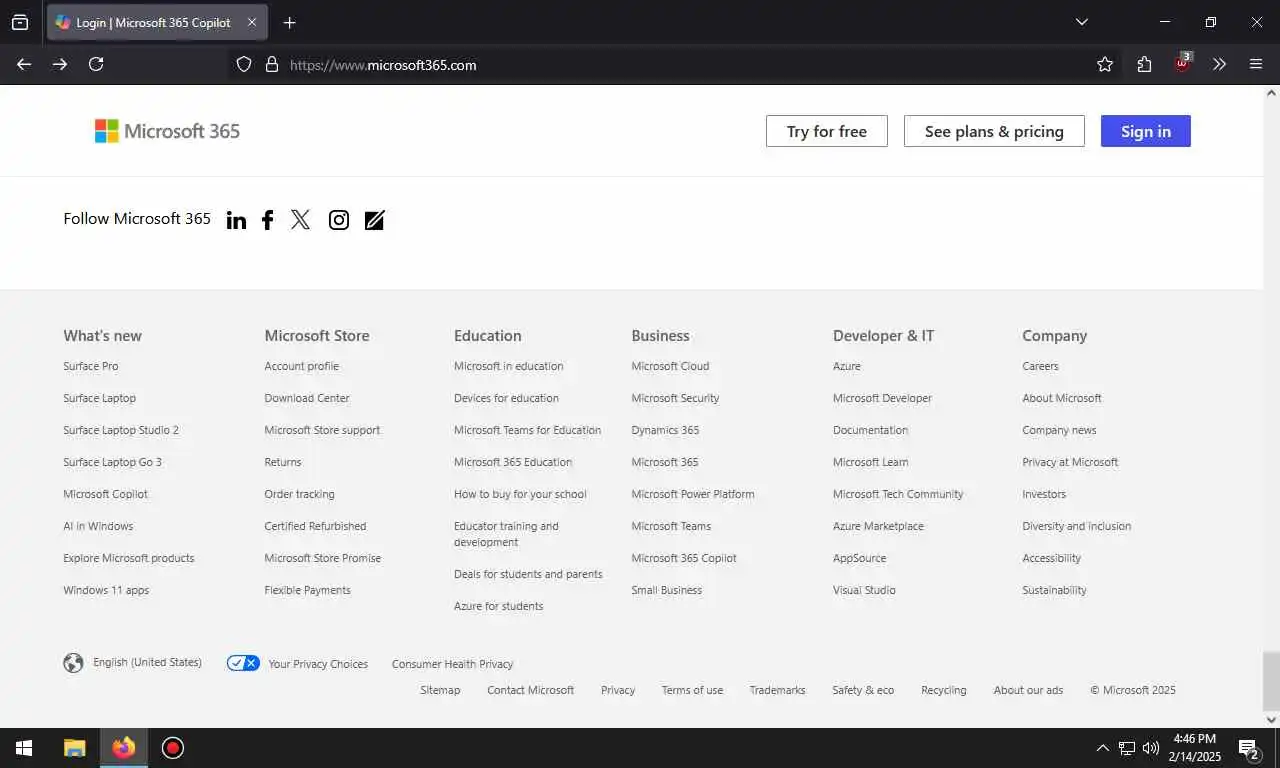The width and height of the screenshot is (1280, 768).
Task: Open a new browser tab
Action: click(x=289, y=22)
